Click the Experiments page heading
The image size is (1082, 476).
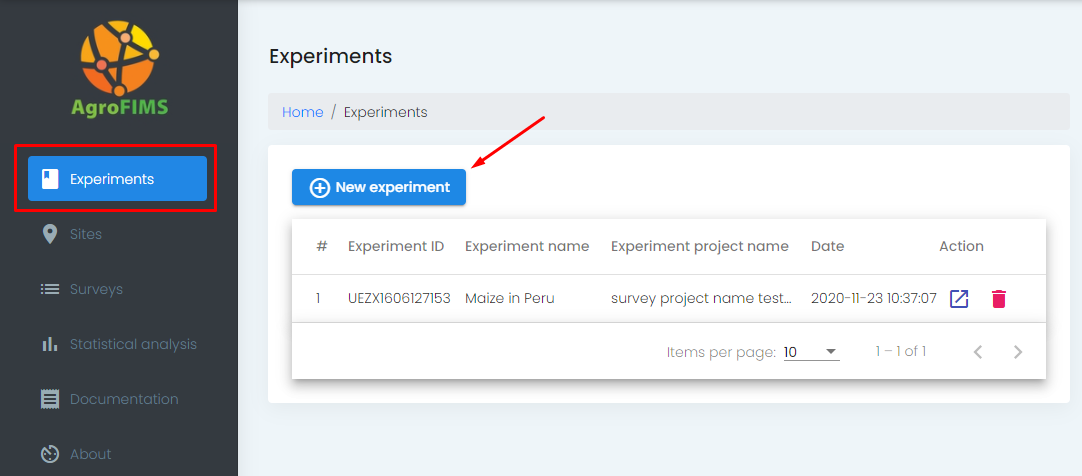(x=331, y=56)
